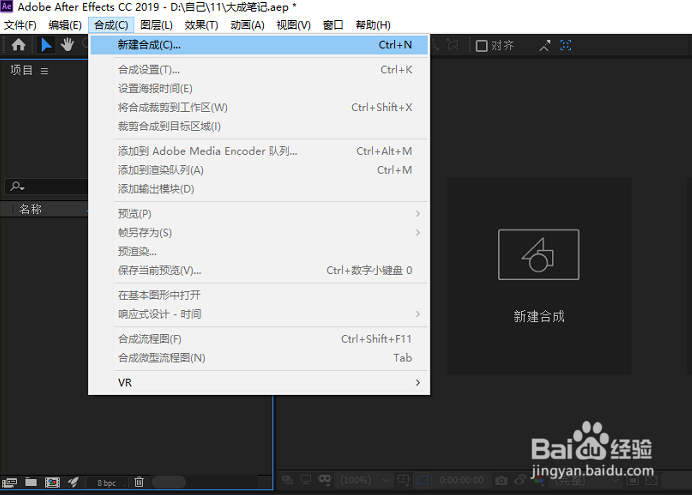Image resolution: width=692 pixels, height=495 pixels.
Task: Open the 动画(A) menu
Action: pyautogui.click(x=247, y=25)
